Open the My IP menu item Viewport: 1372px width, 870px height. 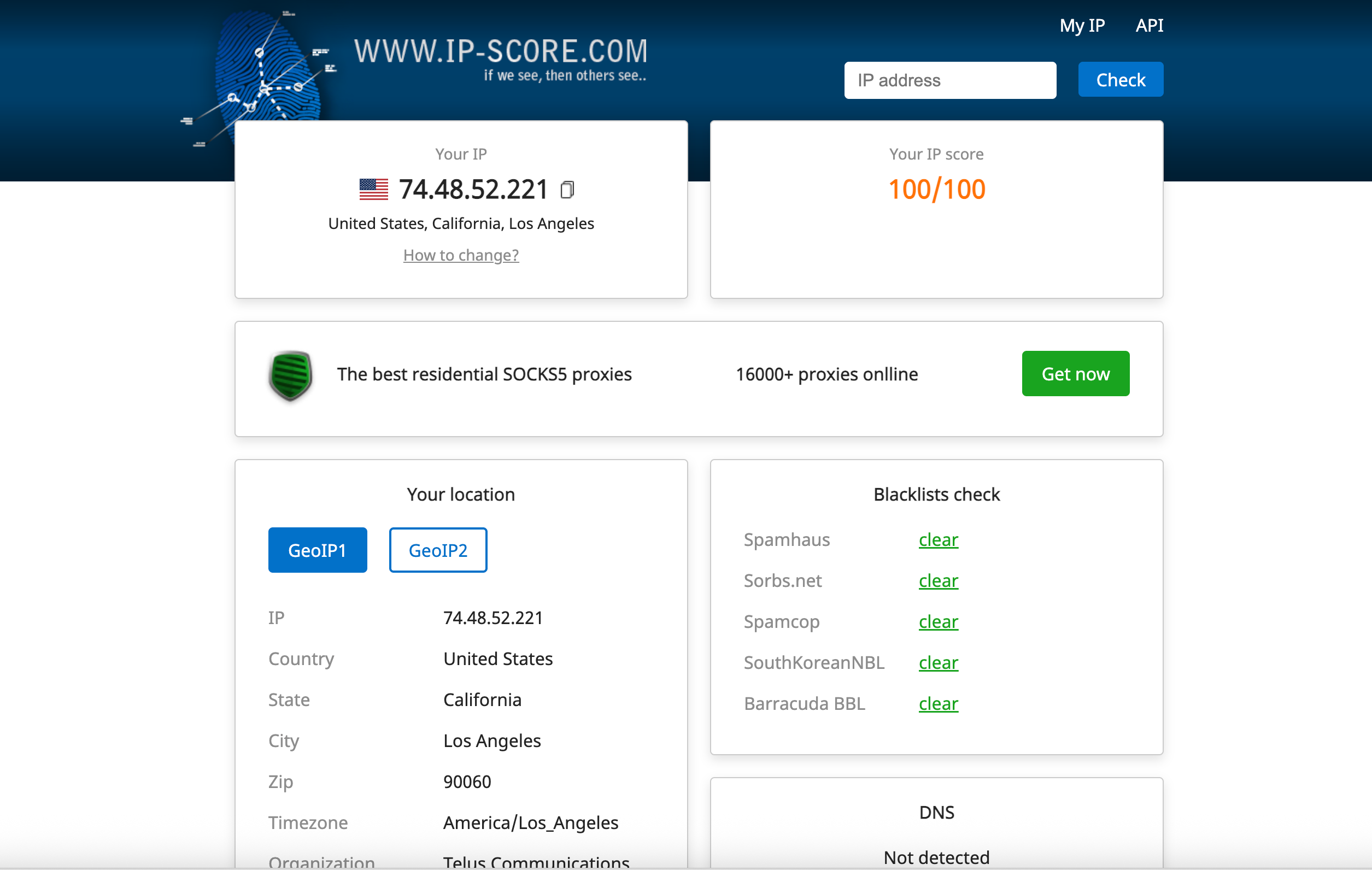coord(1082,26)
